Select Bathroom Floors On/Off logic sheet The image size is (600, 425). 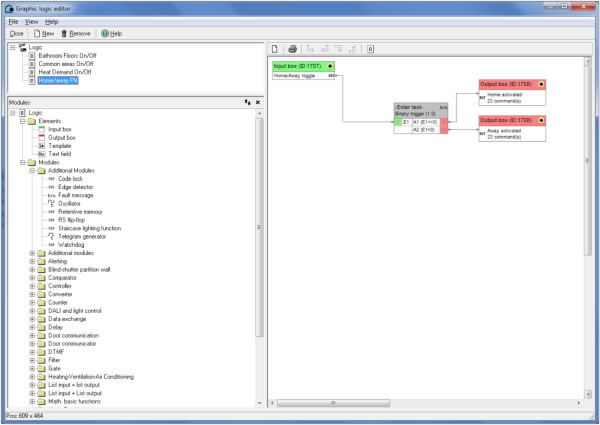[x=67, y=55]
